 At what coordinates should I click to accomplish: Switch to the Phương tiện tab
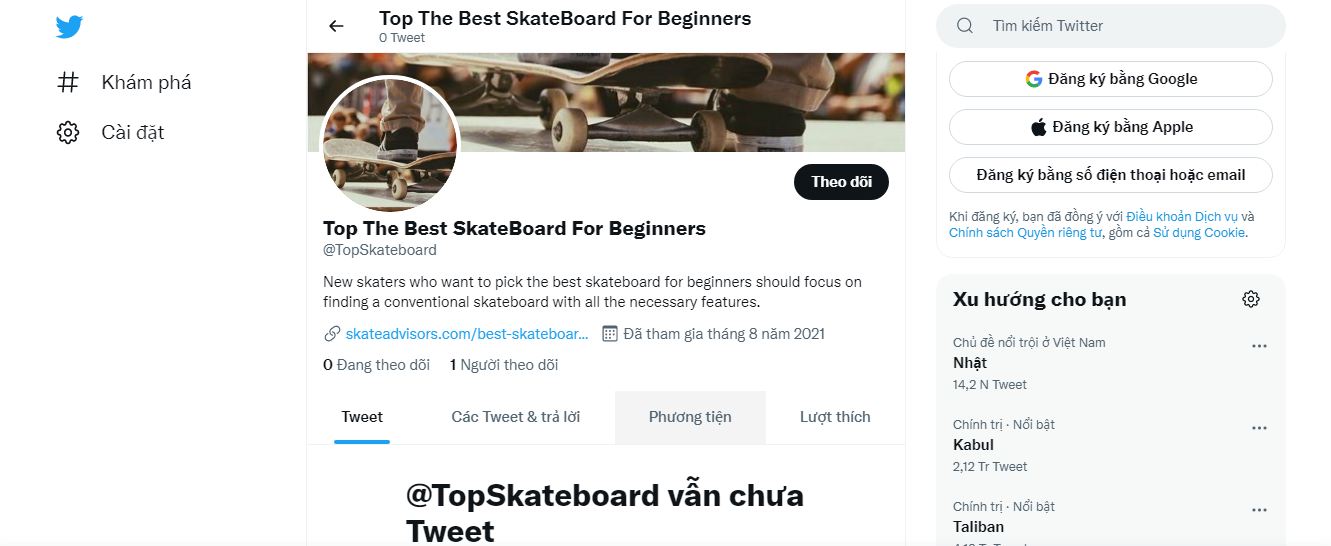tap(690, 417)
